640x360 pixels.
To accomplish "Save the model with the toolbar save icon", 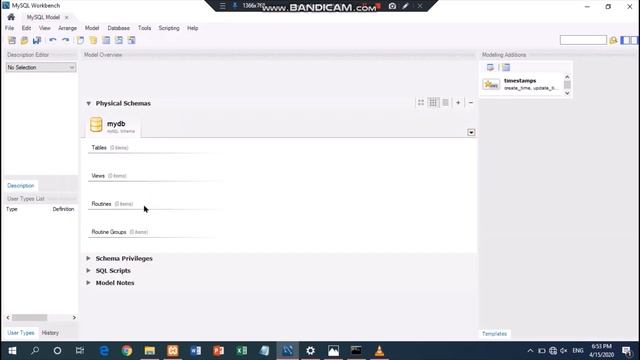I will click(37, 40).
